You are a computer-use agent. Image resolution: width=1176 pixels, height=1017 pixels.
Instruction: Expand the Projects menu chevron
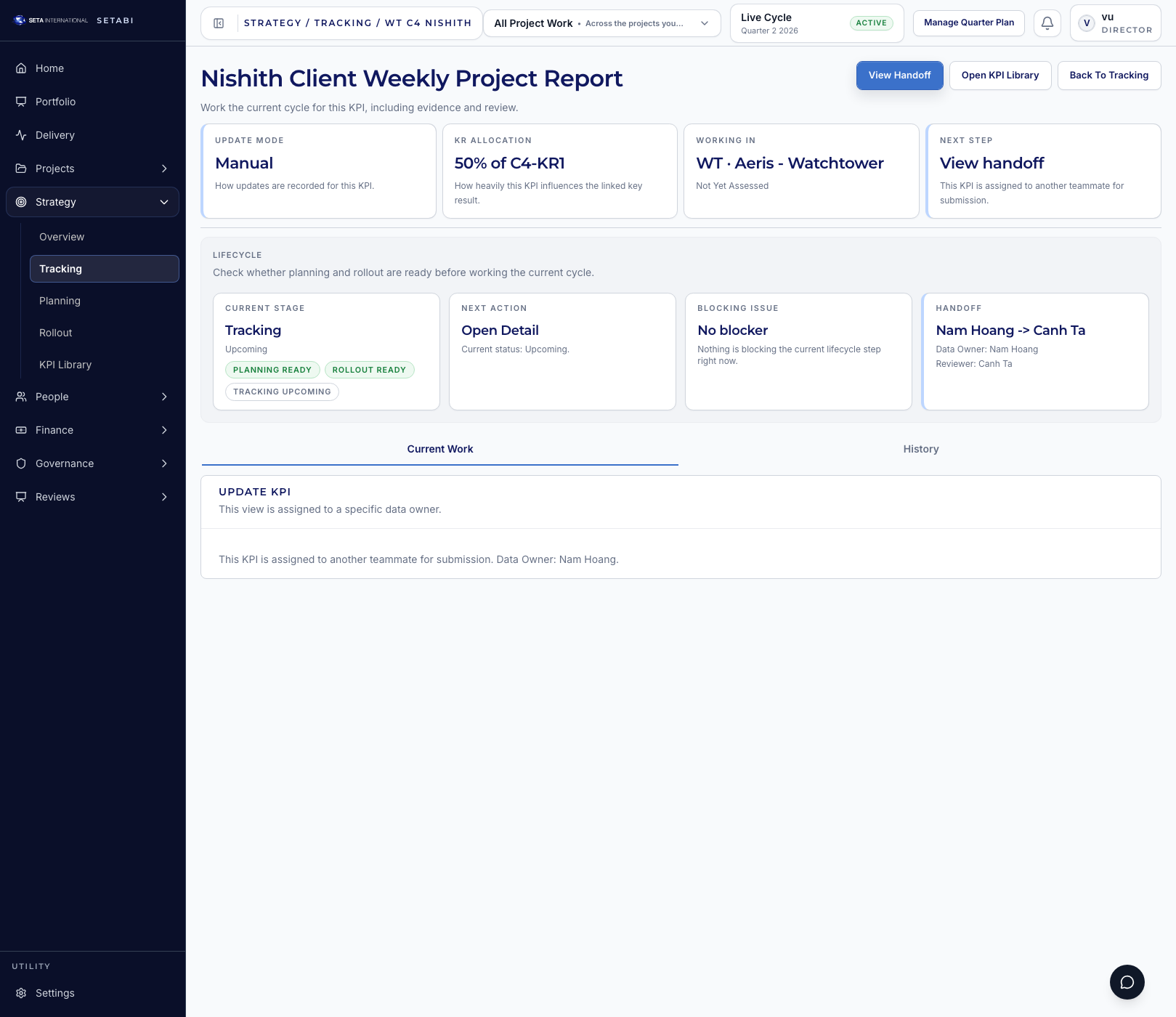pos(164,169)
